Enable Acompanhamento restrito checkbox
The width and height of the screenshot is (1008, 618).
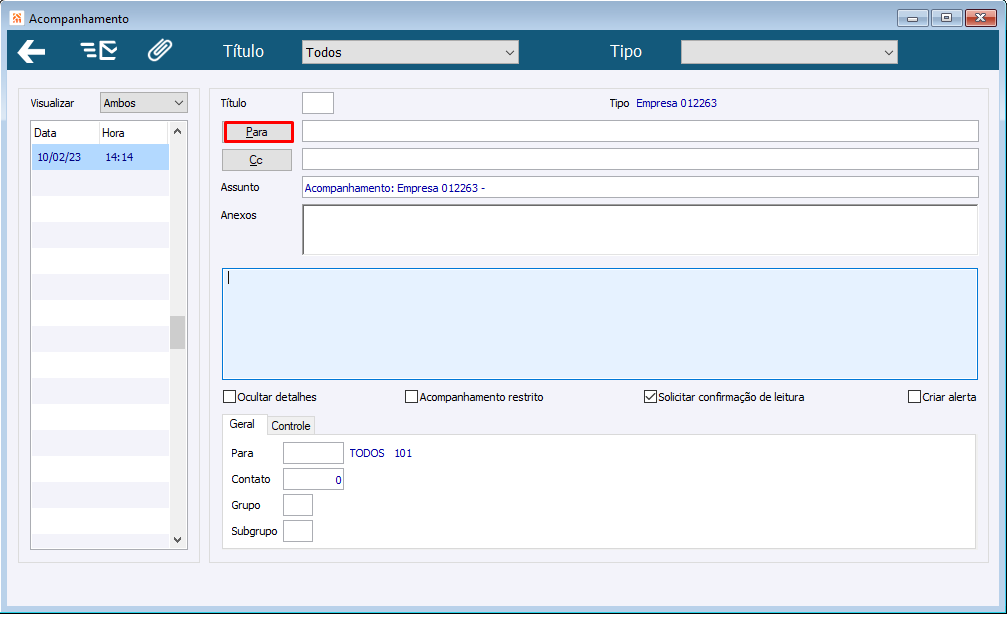pos(411,397)
